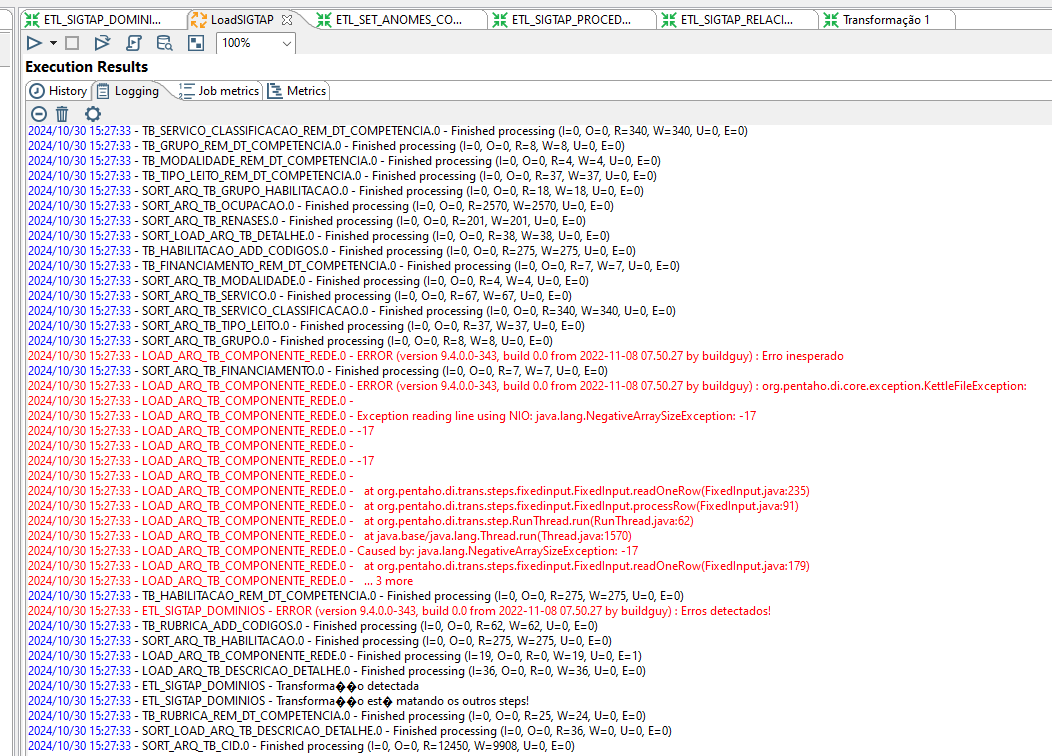This screenshot has width=1052, height=756.
Task: Click the 'matando os outros steps!' log line
Action: point(278,700)
